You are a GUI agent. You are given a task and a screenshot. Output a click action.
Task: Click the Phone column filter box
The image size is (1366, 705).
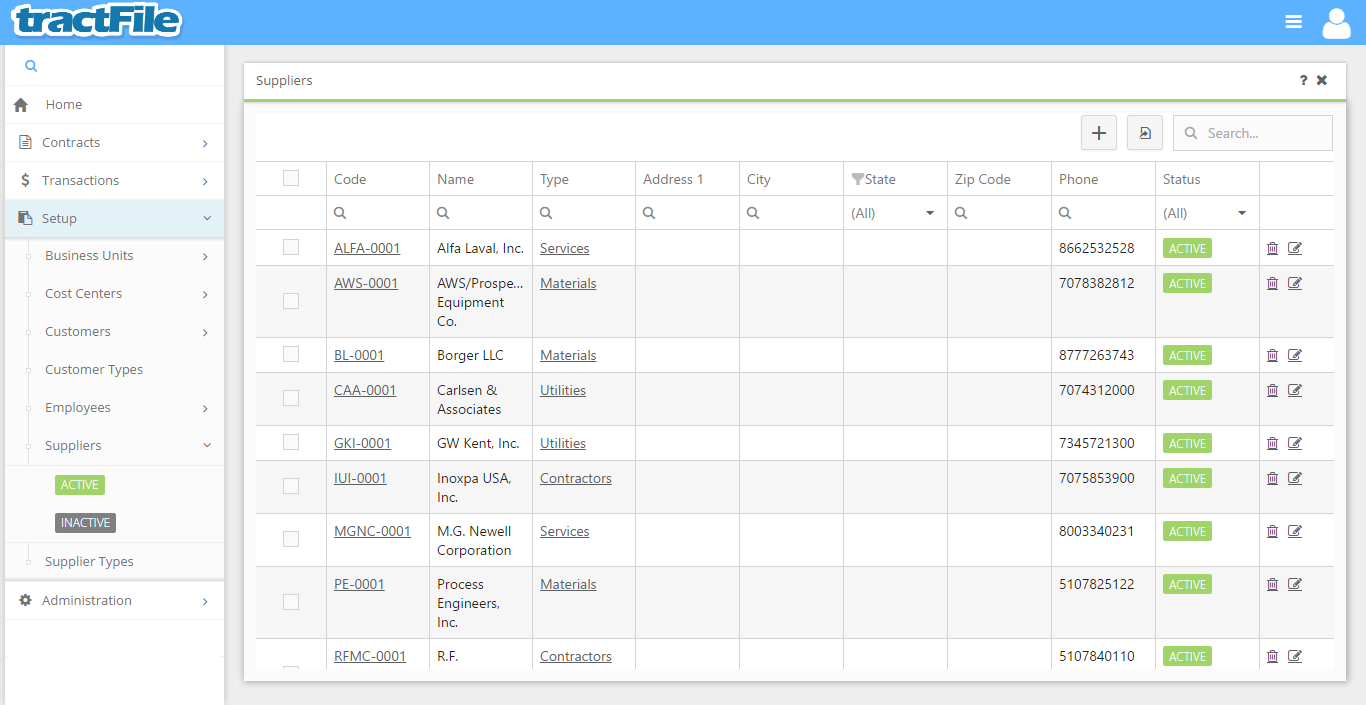[1103, 213]
